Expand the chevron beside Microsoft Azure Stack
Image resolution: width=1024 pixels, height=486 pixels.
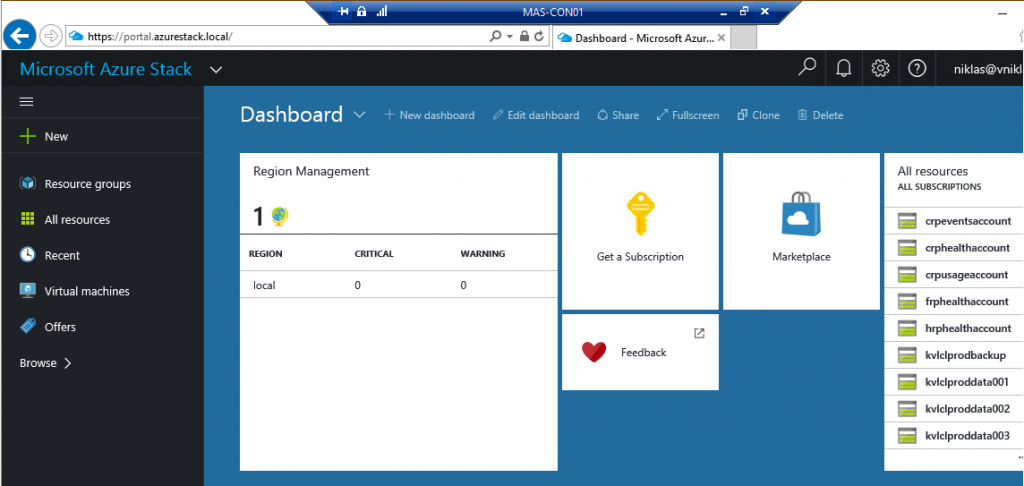216,69
